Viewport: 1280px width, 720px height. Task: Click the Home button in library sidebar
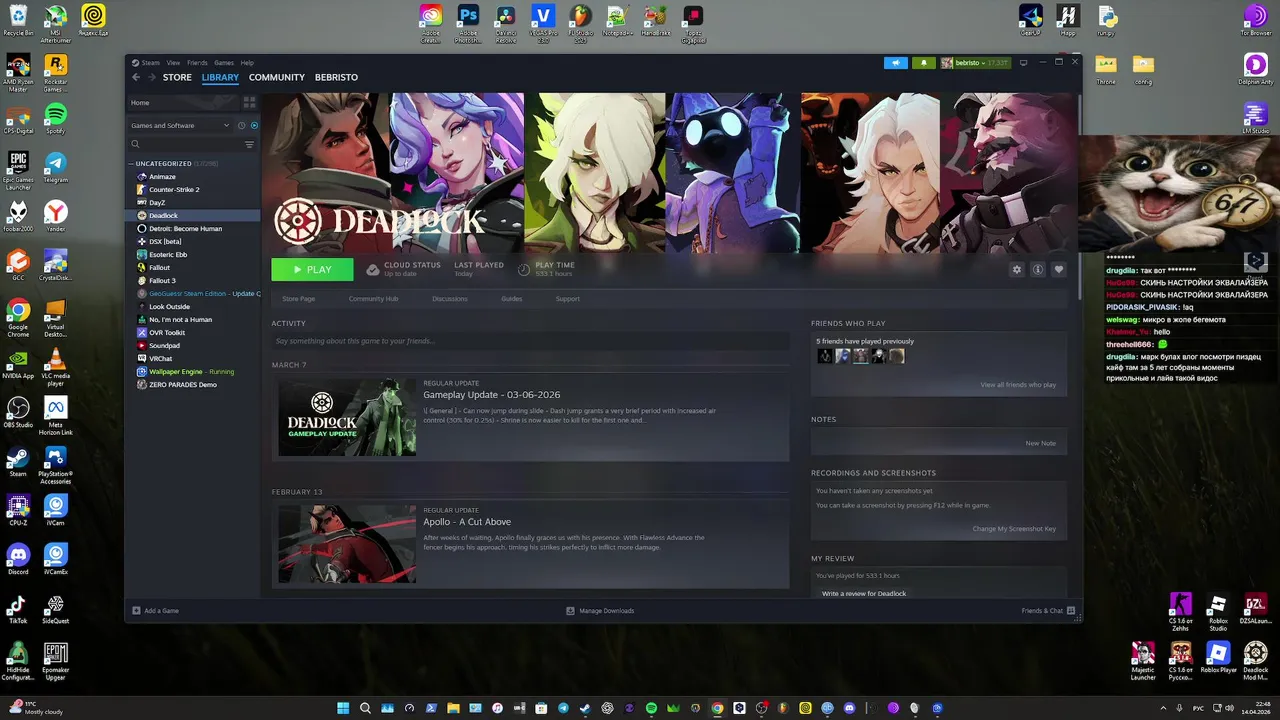pos(184,102)
